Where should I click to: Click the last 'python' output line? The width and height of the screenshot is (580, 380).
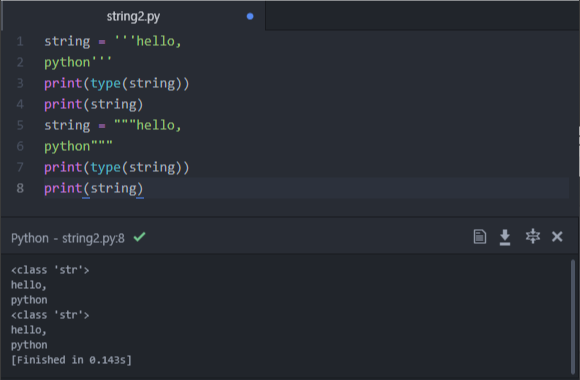click(29, 345)
